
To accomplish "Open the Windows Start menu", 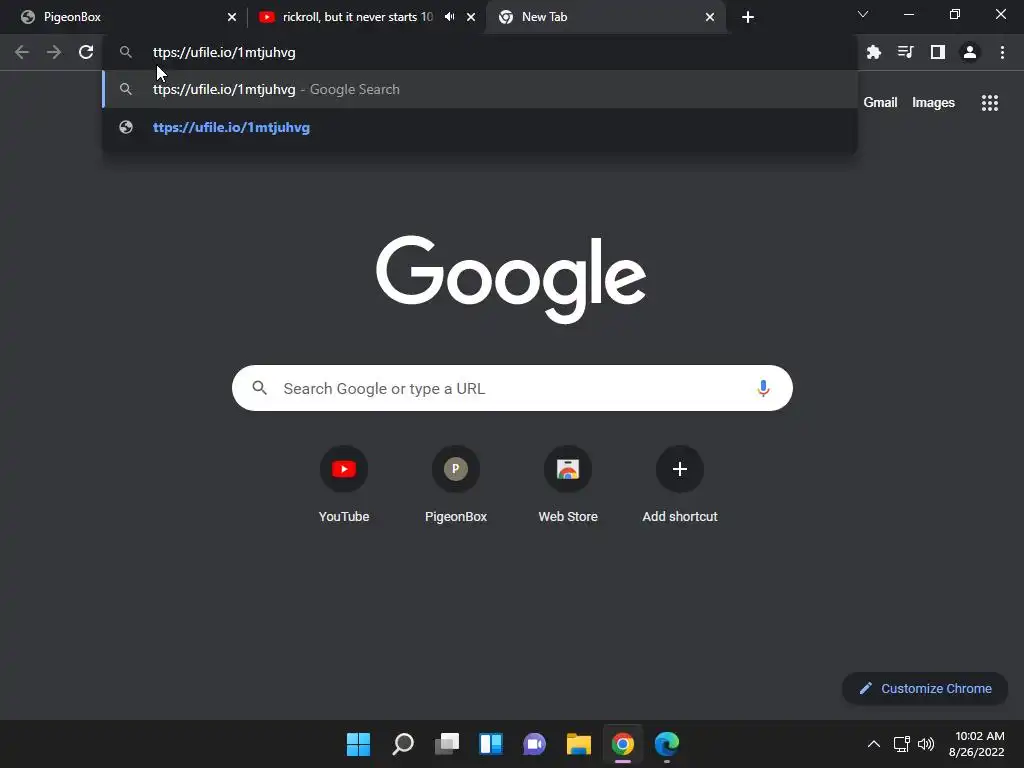I will (x=359, y=744).
